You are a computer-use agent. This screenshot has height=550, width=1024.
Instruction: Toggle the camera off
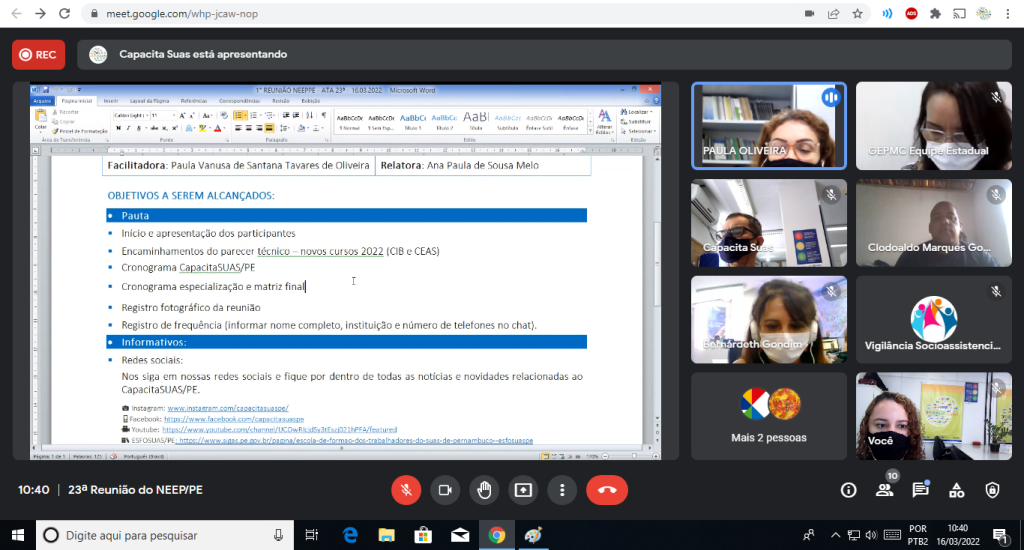[x=445, y=490]
